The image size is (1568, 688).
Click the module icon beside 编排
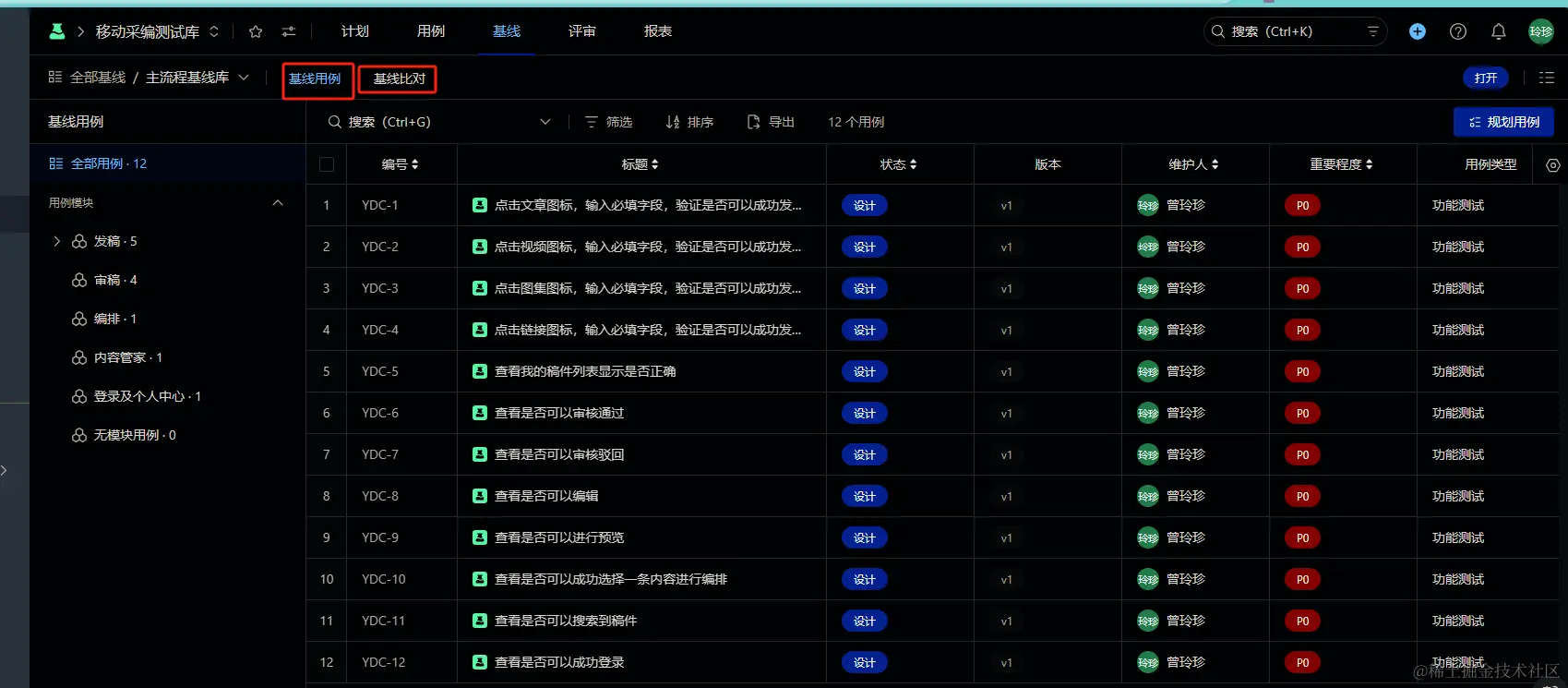click(79, 319)
